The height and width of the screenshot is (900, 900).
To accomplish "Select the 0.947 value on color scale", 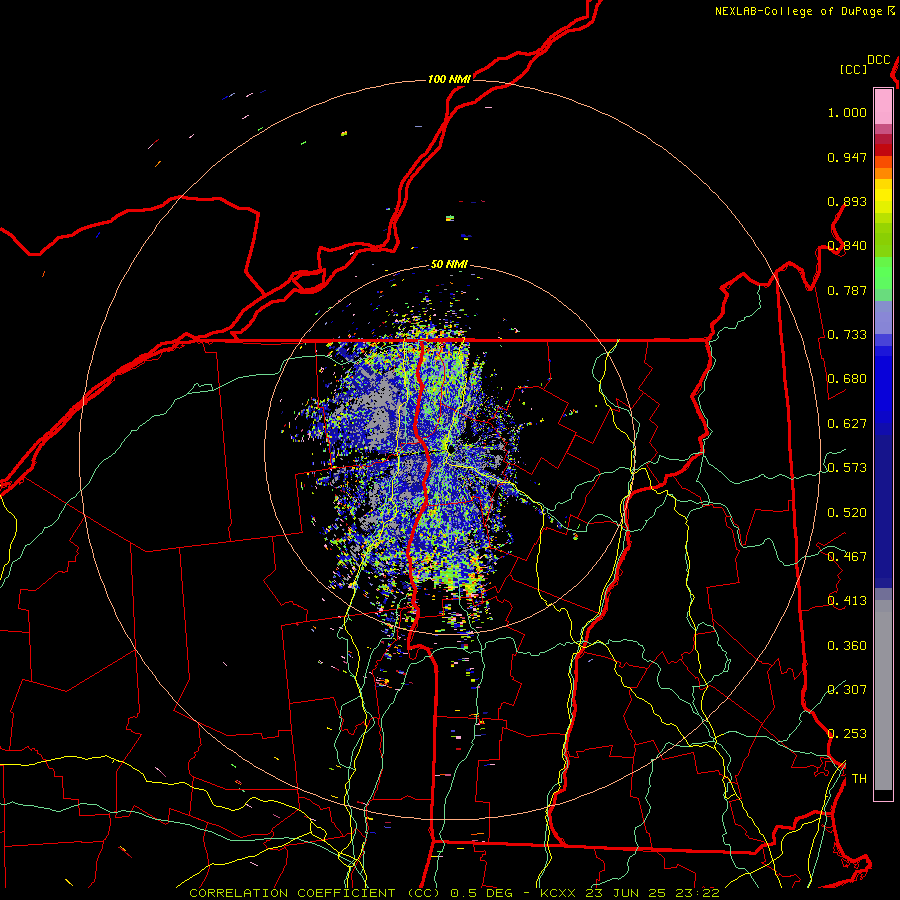I will [x=847, y=157].
